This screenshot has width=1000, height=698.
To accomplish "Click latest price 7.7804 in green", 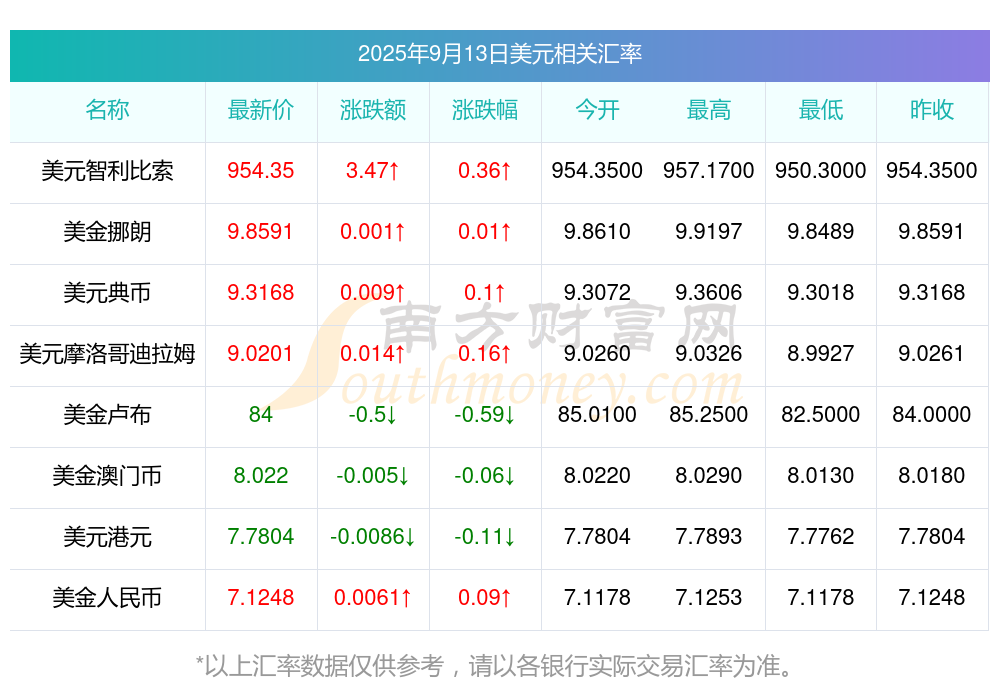I will click(261, 537).
